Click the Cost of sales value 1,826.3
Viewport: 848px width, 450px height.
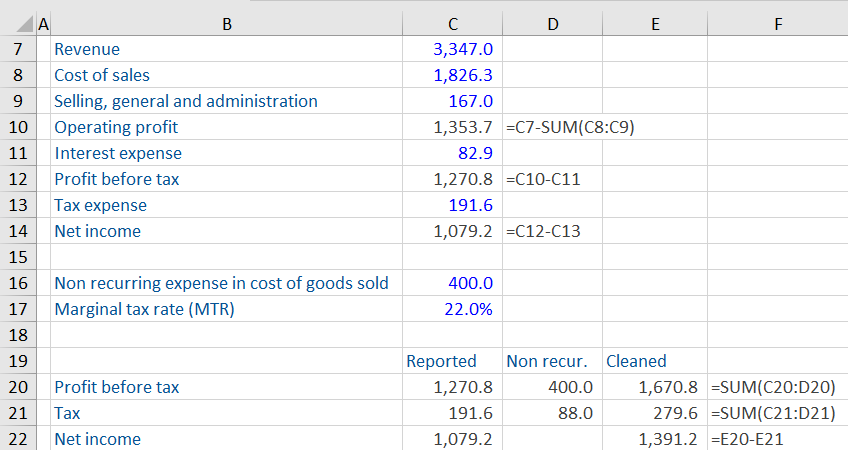452,75
